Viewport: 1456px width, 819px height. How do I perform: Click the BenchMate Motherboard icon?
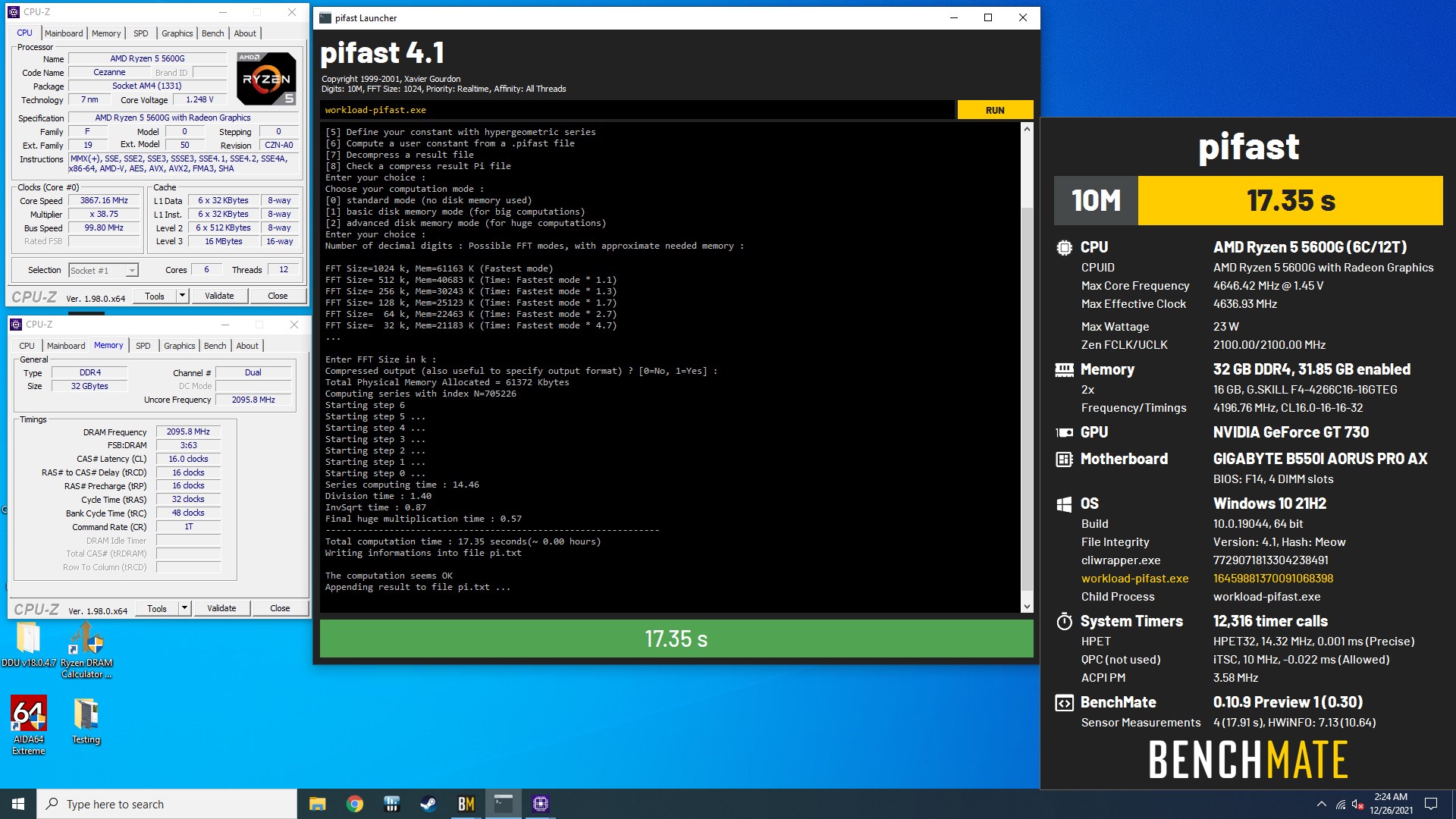click(x=1064, y=459)
